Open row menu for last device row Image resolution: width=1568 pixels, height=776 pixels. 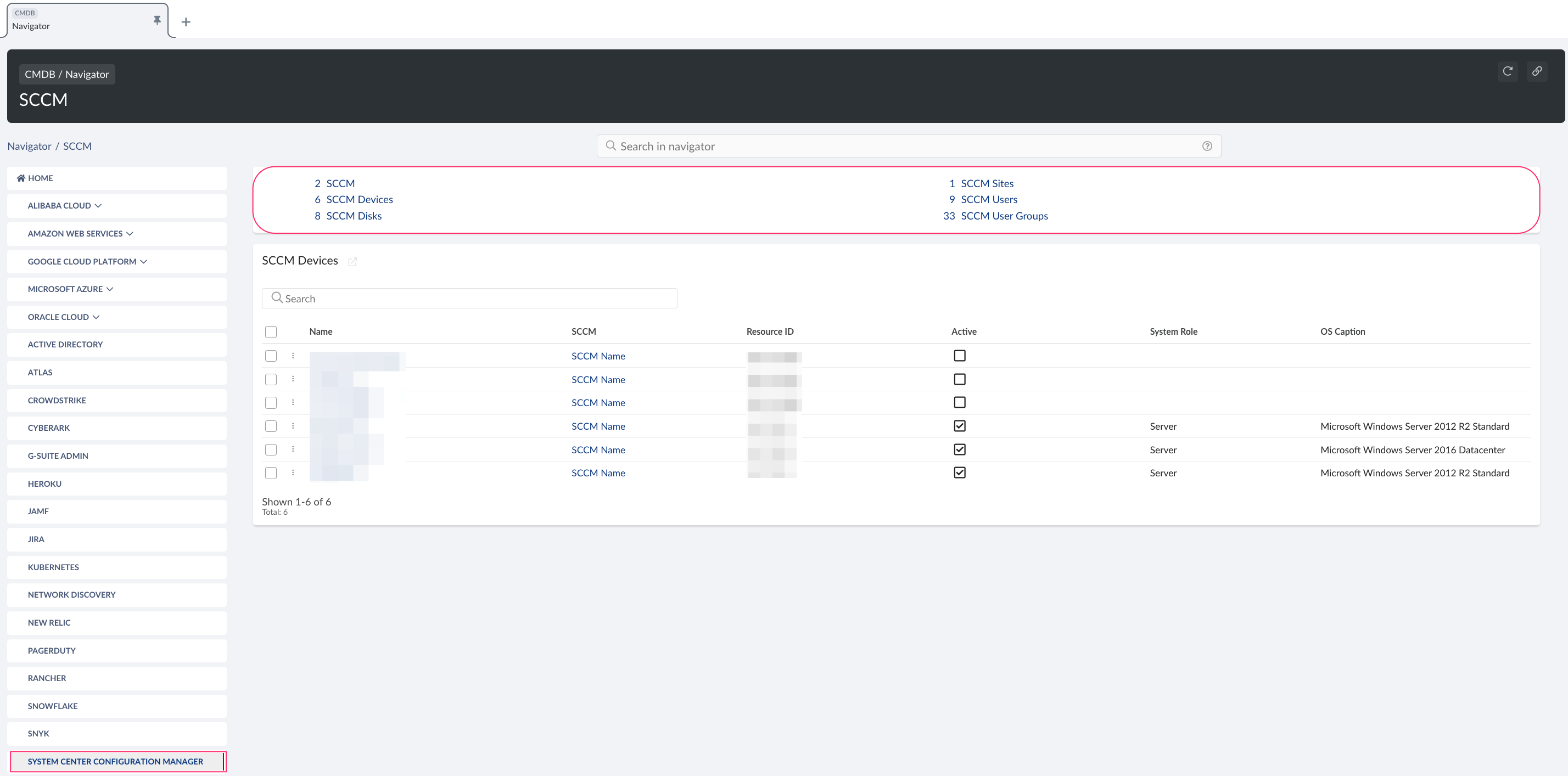pos(293,473)
